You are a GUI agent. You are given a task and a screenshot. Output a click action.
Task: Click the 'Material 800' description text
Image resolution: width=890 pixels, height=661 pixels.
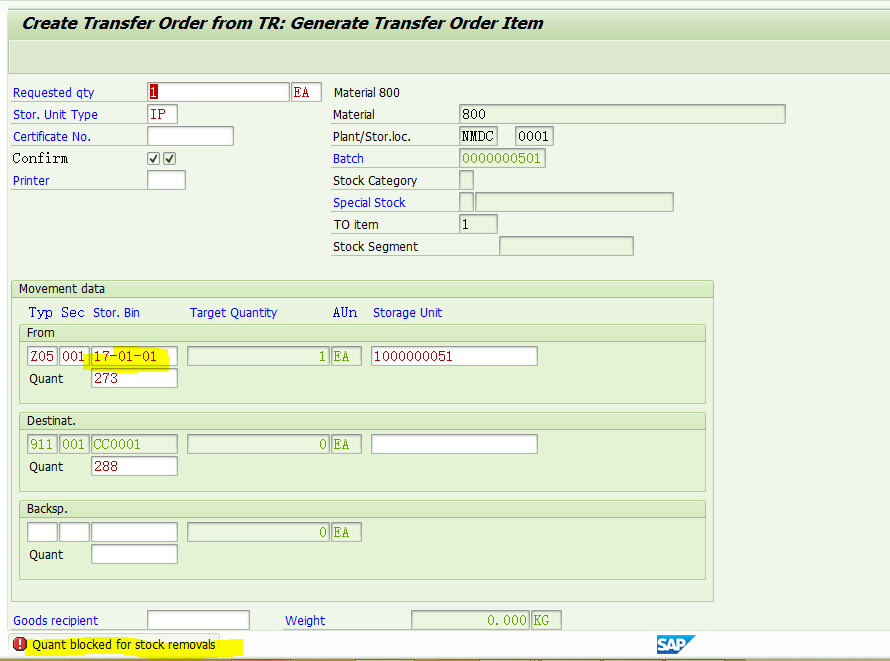(x=367, y=92)
